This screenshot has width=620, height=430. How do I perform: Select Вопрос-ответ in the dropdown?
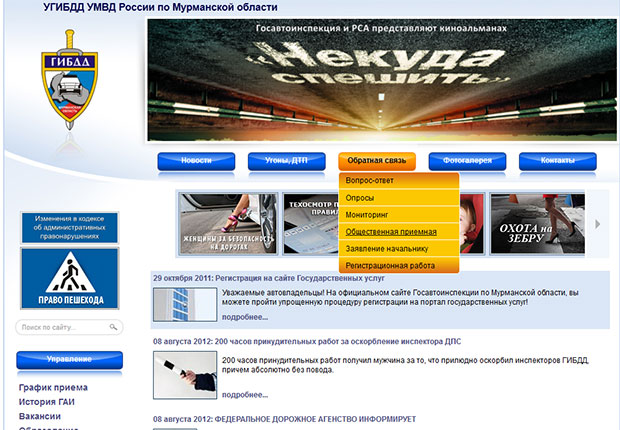(x=399, y=181)
